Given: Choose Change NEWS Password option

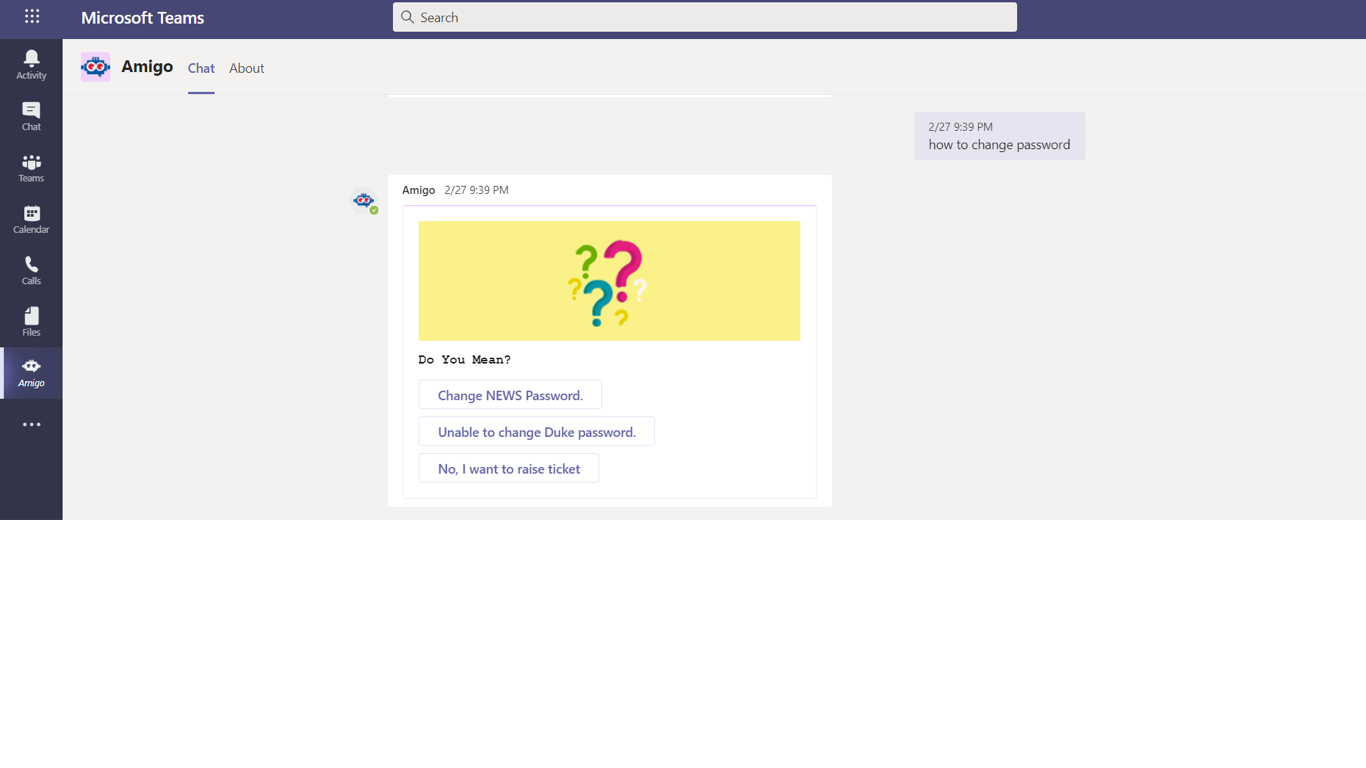Looking at the screenshot, I should (x=510, y=394).
